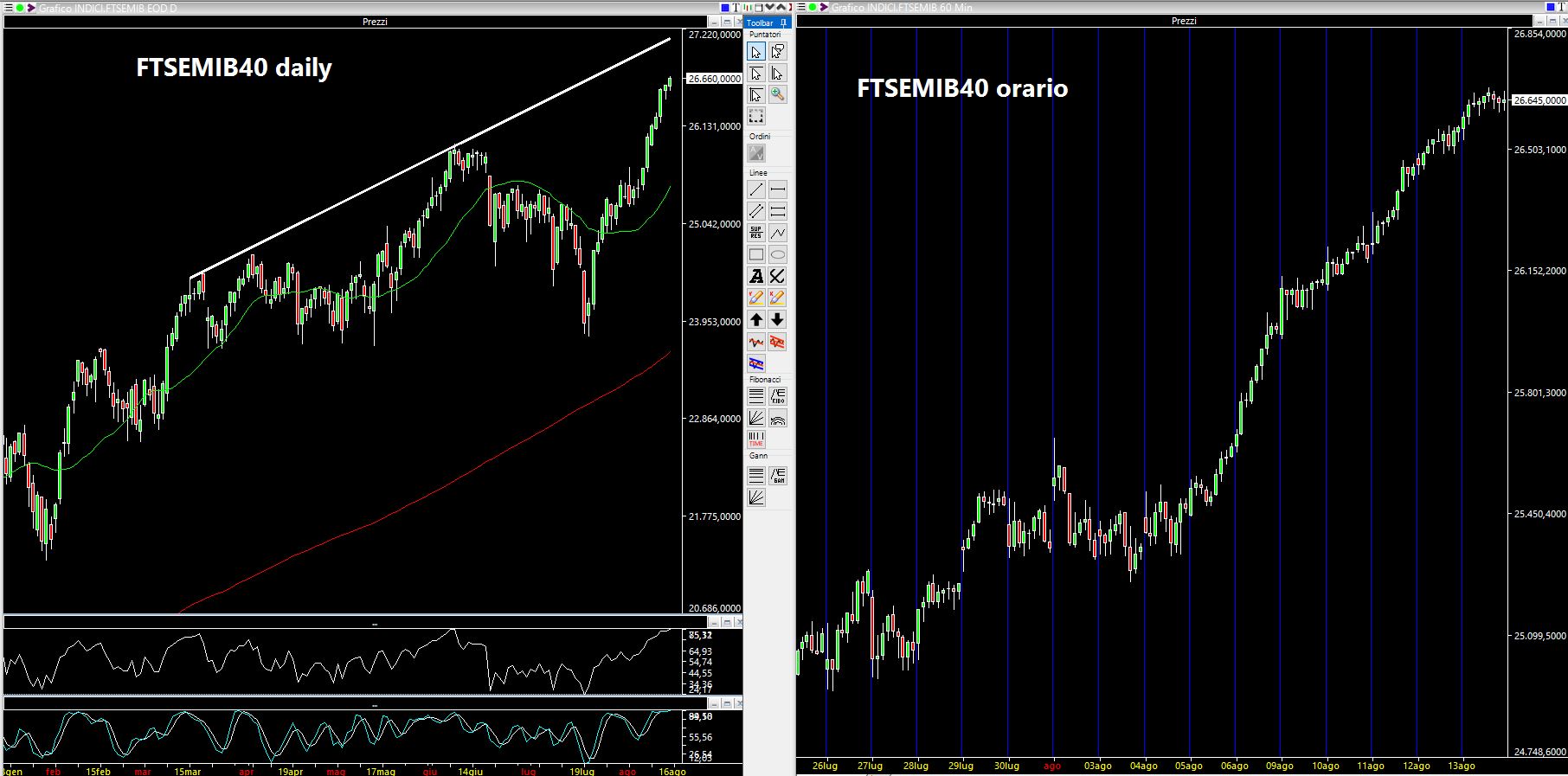Select the Gann fan tool
This screenshot has width=1568, height=776.
(x=756, y=497)
